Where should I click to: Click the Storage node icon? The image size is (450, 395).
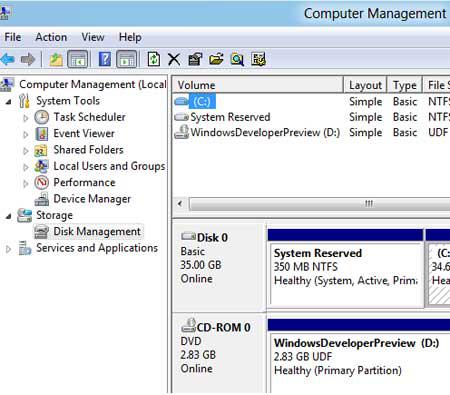pos(24,215)
